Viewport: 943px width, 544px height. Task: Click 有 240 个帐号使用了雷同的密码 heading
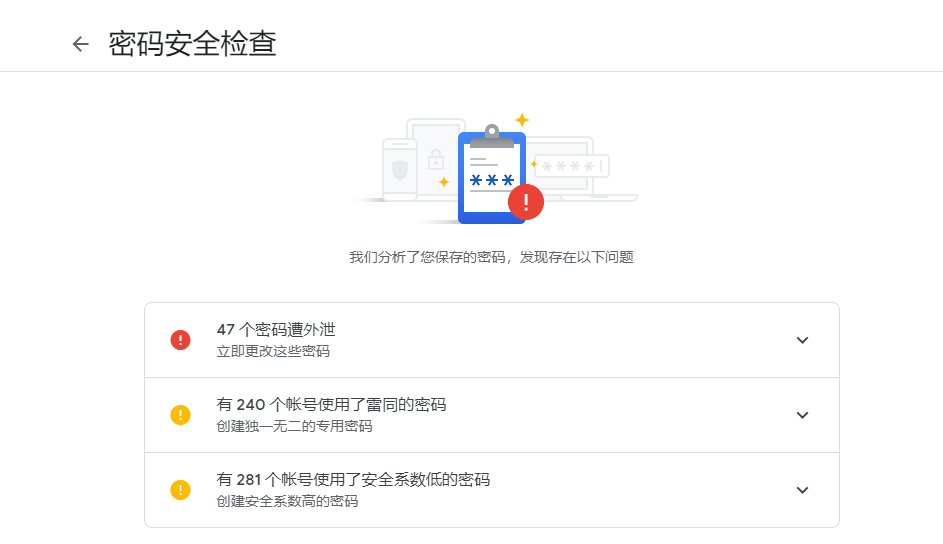(331, 405)
